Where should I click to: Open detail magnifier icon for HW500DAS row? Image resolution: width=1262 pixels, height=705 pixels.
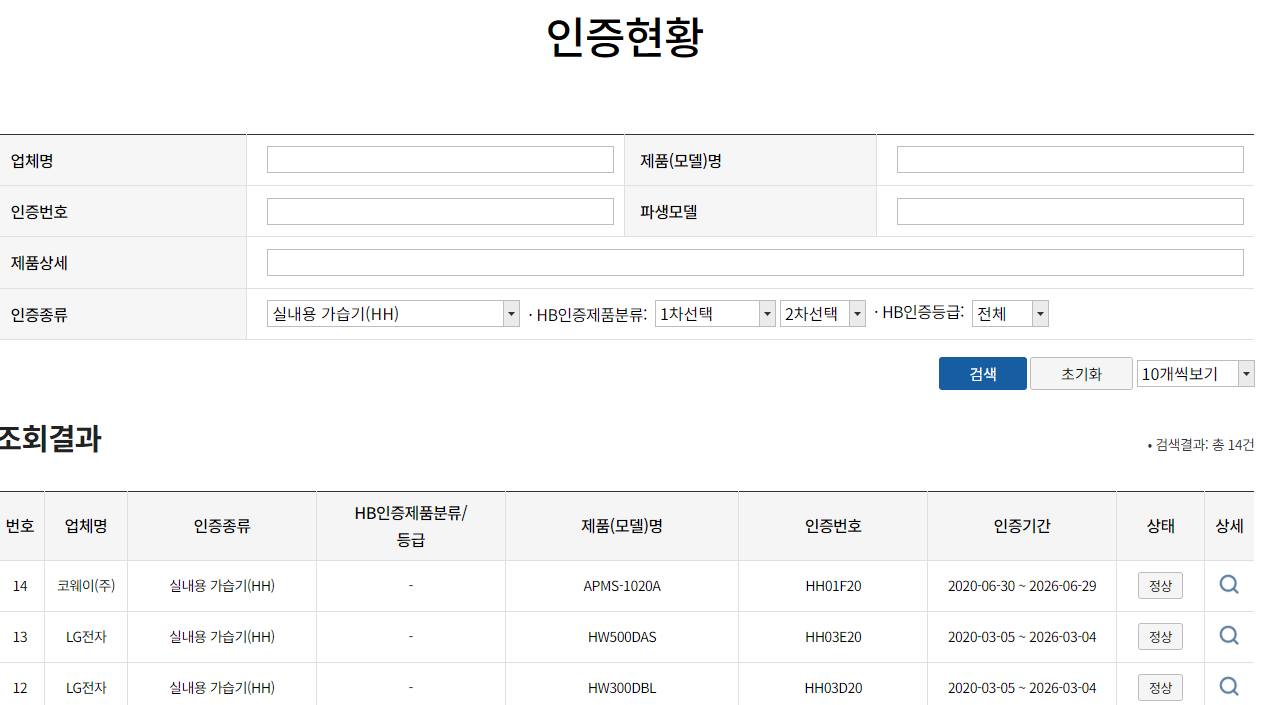pos(1229,636)
